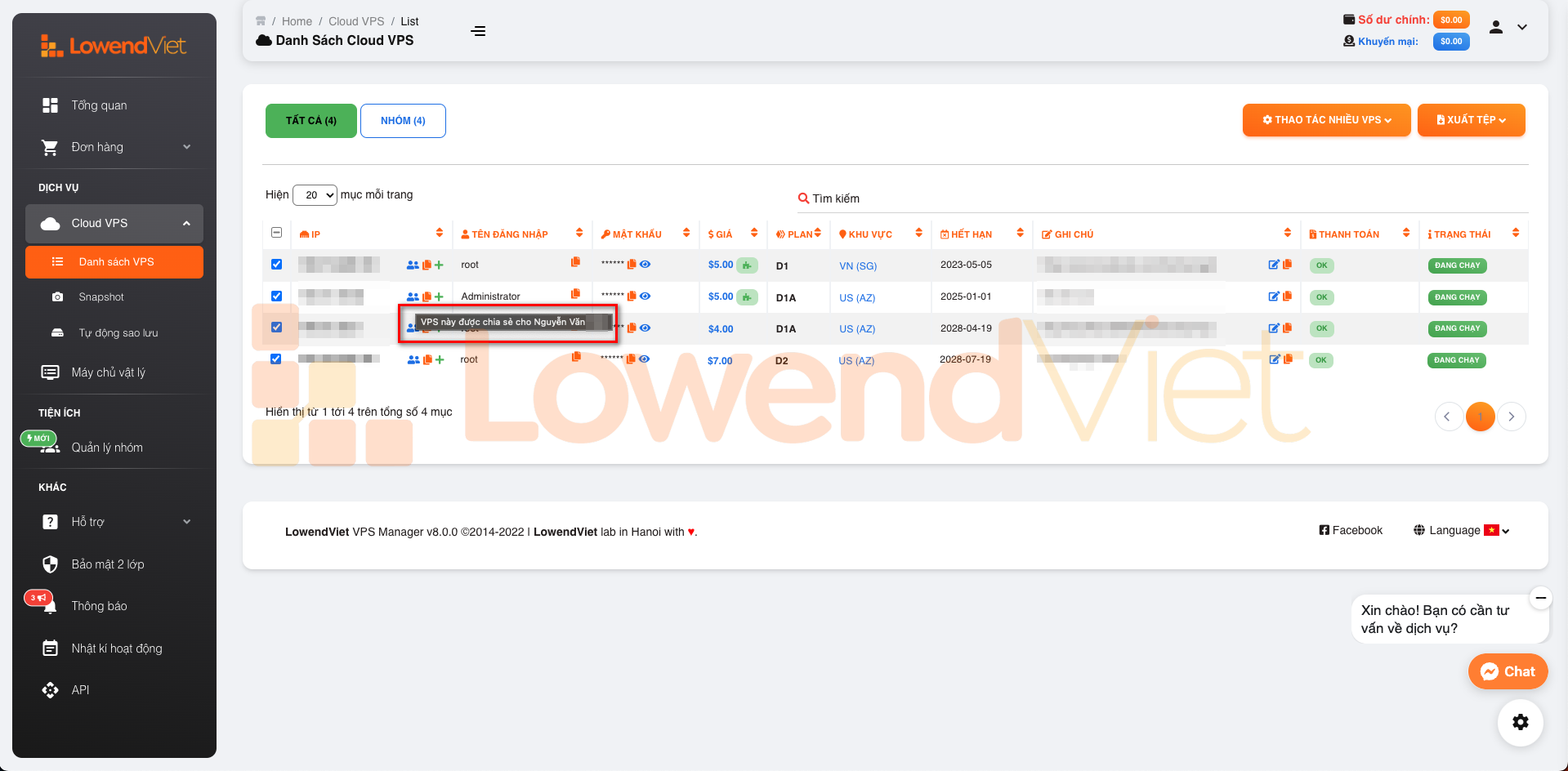Click the green addon icon beside the first $5.00 price

(x=747, y=265)
